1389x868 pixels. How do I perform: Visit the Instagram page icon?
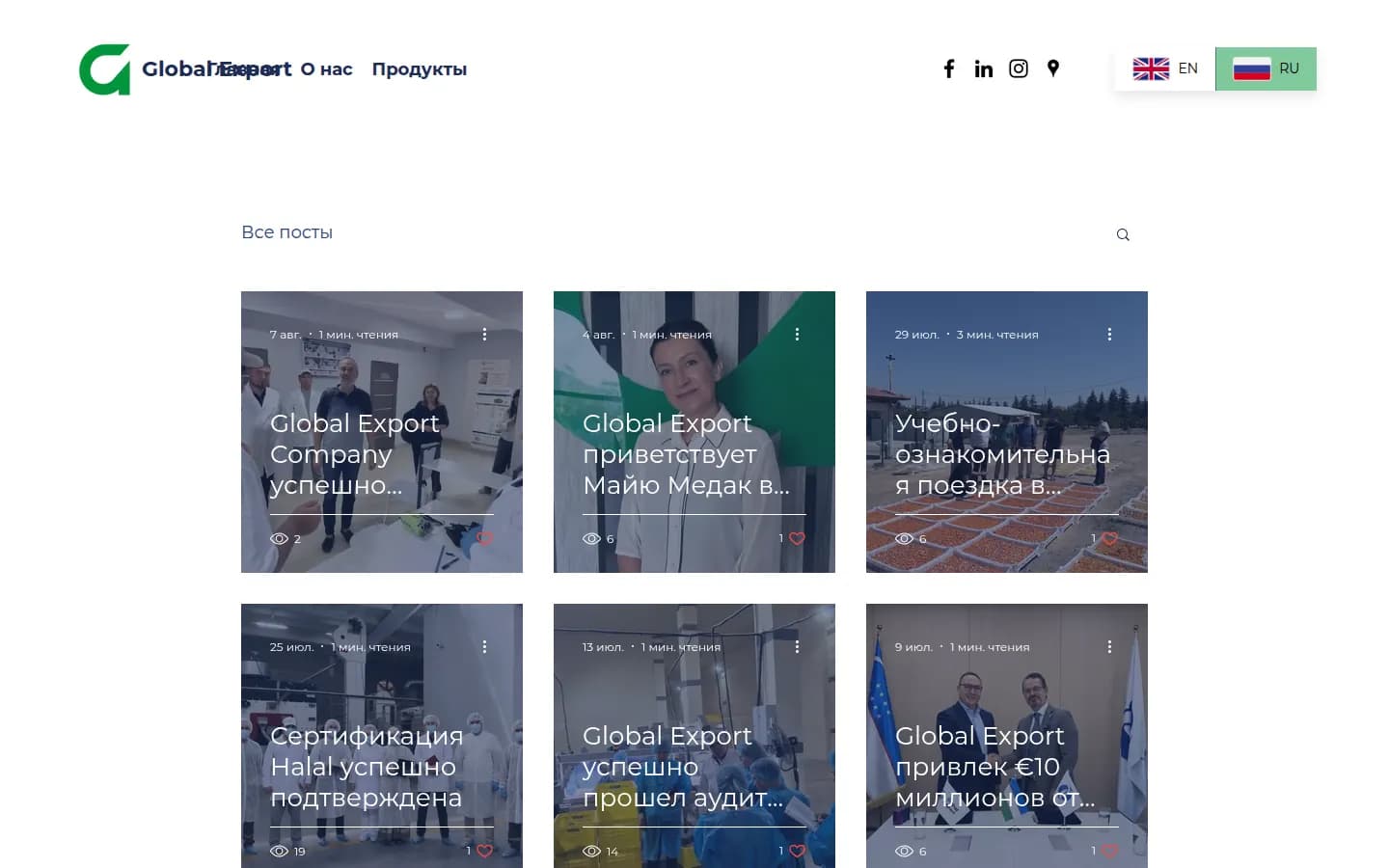(1019, 68)
